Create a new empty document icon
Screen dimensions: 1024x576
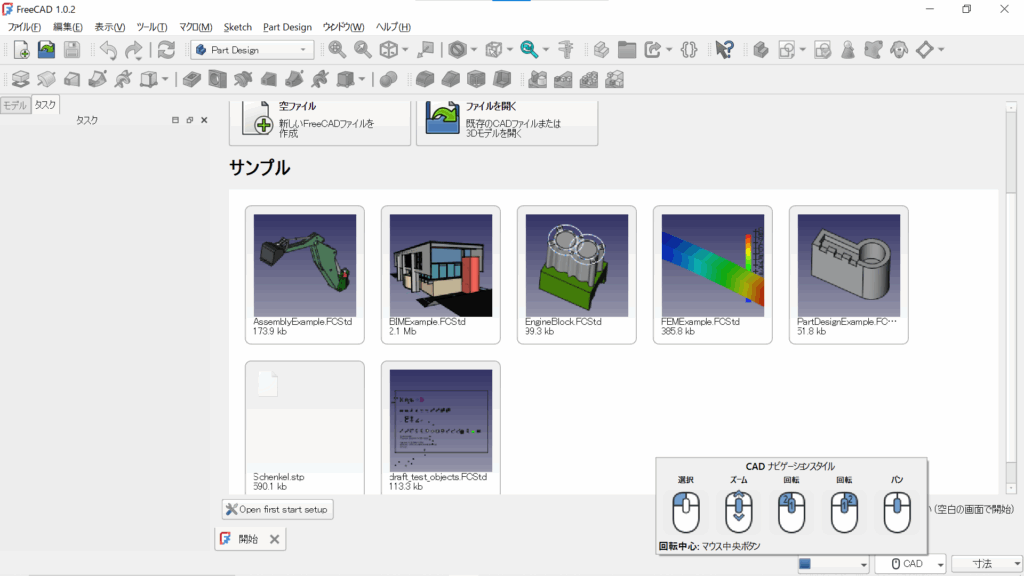click(23, 49)
